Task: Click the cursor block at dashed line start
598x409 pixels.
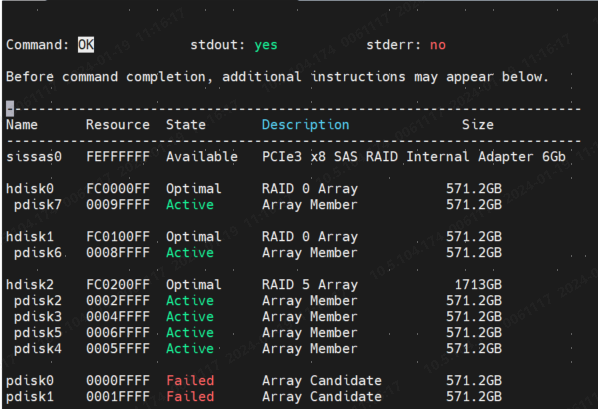Action: pyautogui.click(x=10, y=109)
